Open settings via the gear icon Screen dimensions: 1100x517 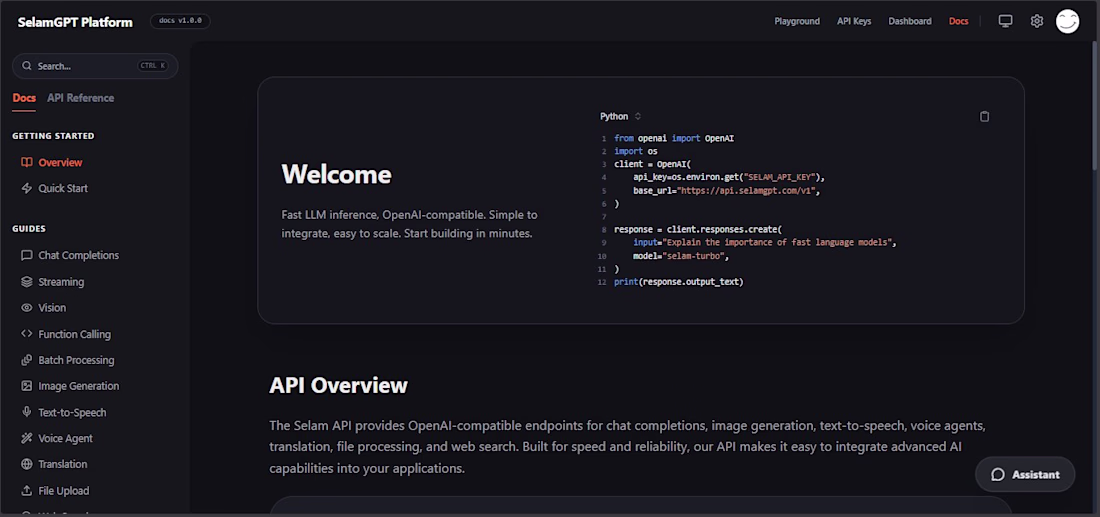click(1037, 21)
